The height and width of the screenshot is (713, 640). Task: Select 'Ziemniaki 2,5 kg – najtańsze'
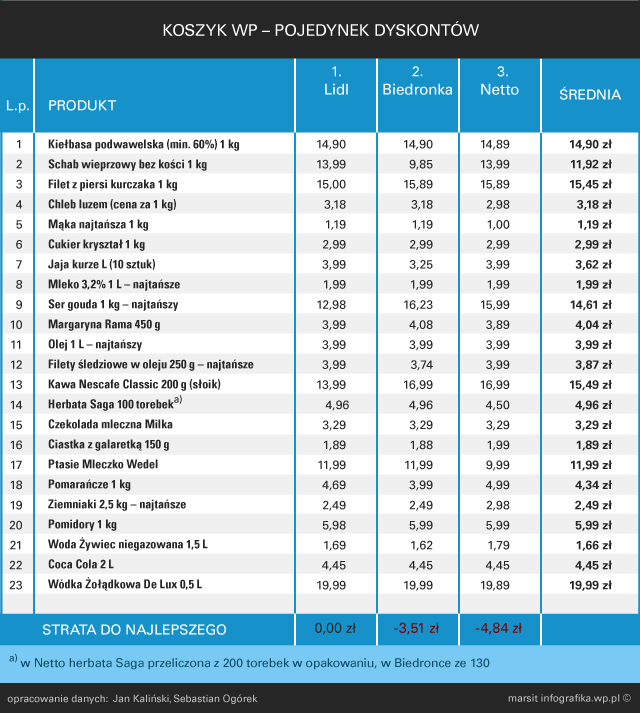pyautogui.click(x=117, y=504)
